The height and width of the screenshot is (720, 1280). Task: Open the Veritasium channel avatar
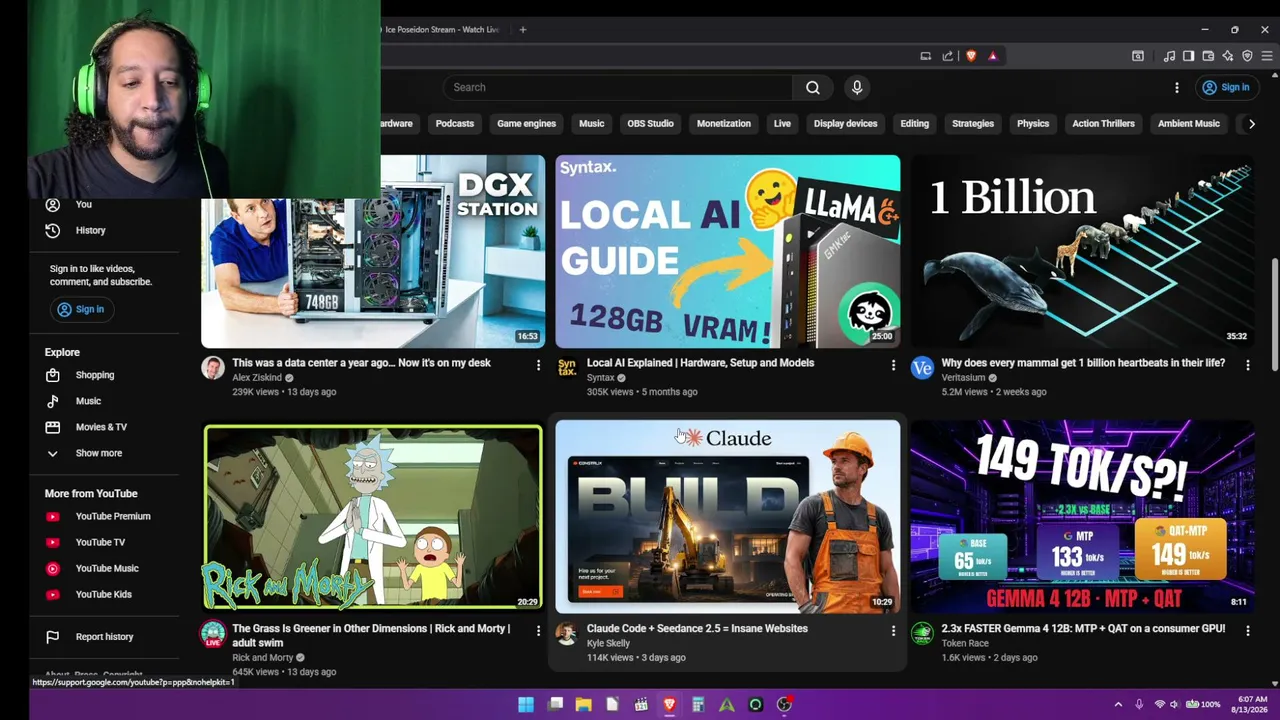click(922, 368)
